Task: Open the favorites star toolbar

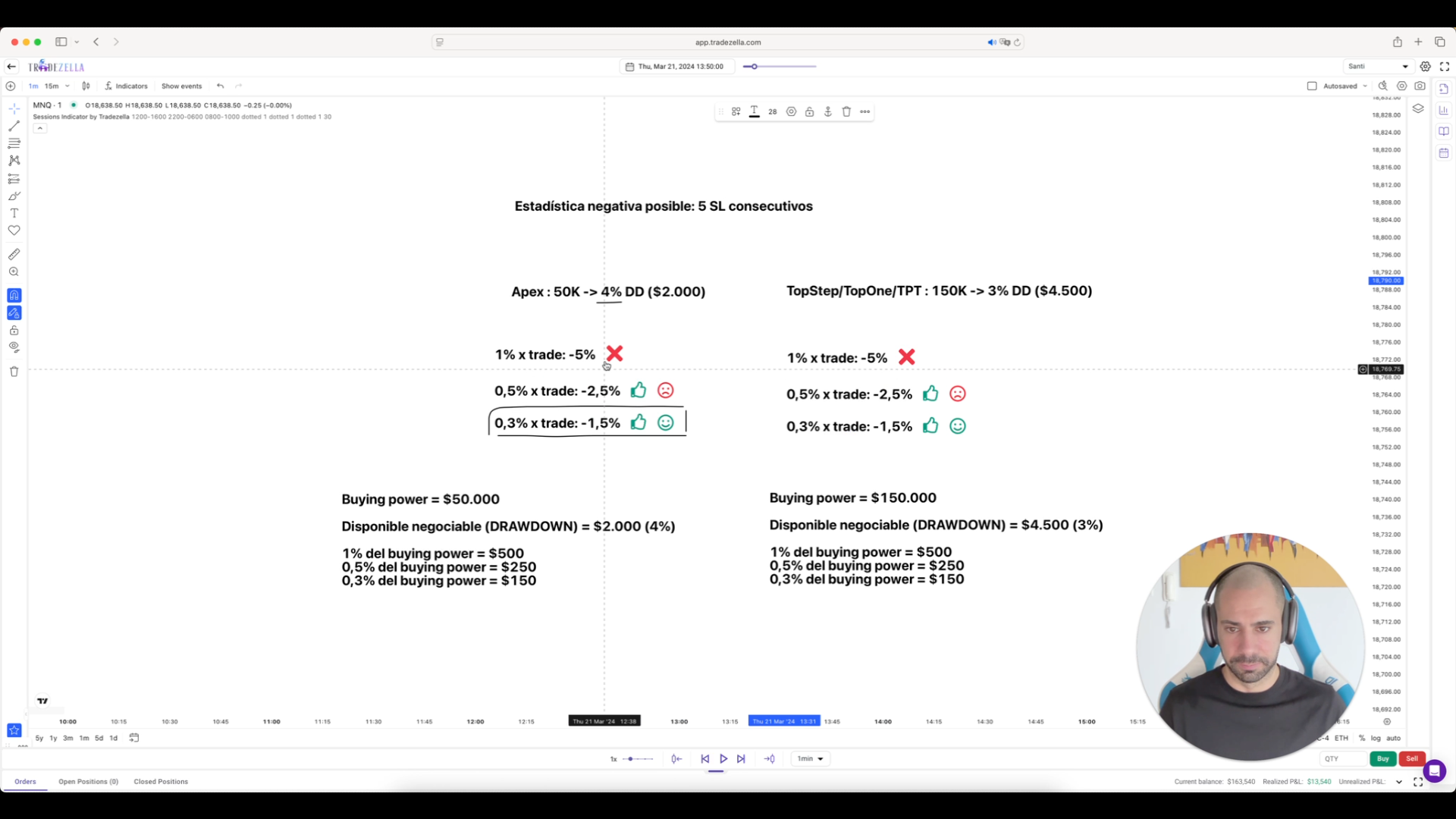Action: [14, 730]
